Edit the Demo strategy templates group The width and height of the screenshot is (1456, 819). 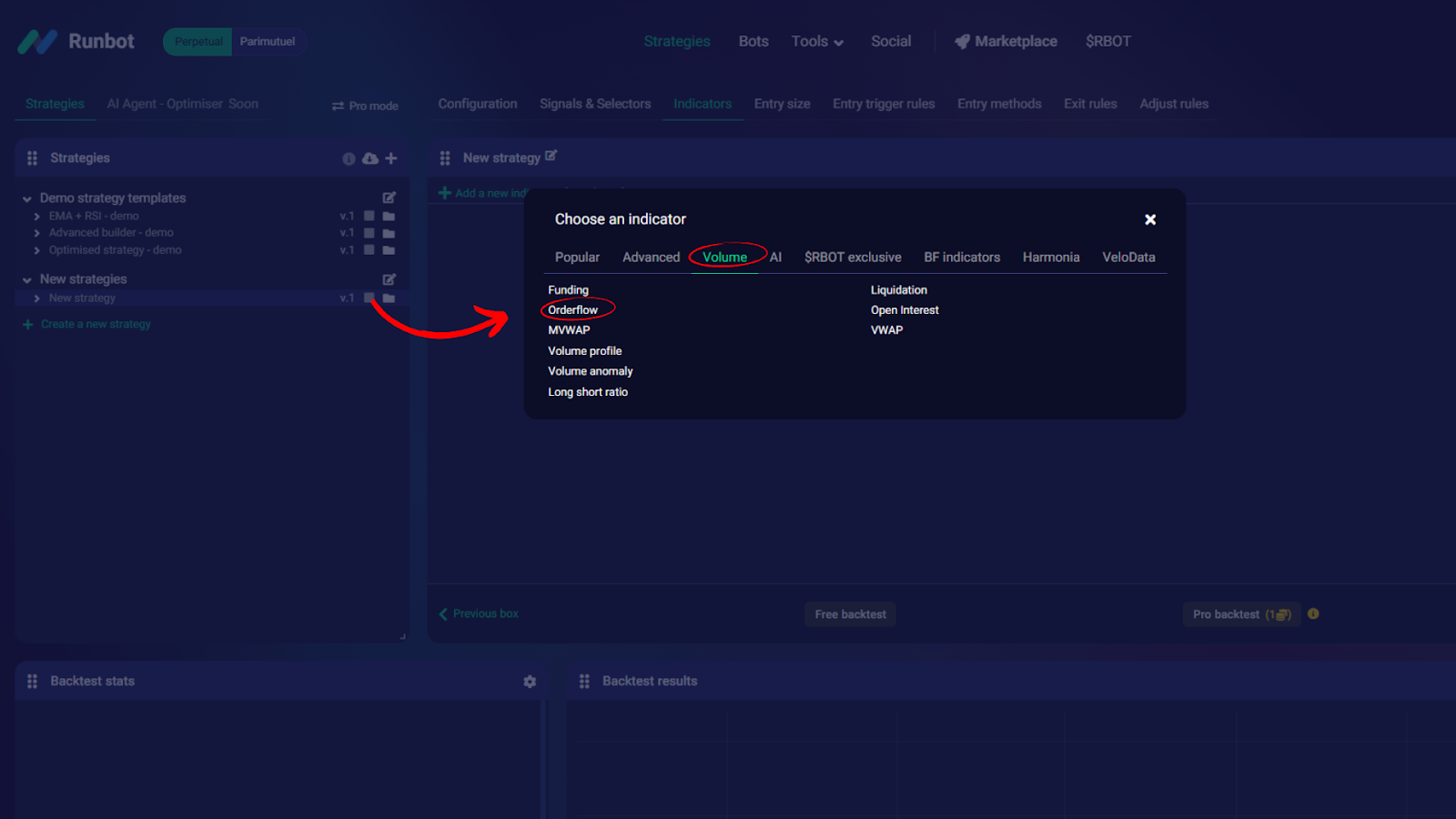[x=389, y=197]
